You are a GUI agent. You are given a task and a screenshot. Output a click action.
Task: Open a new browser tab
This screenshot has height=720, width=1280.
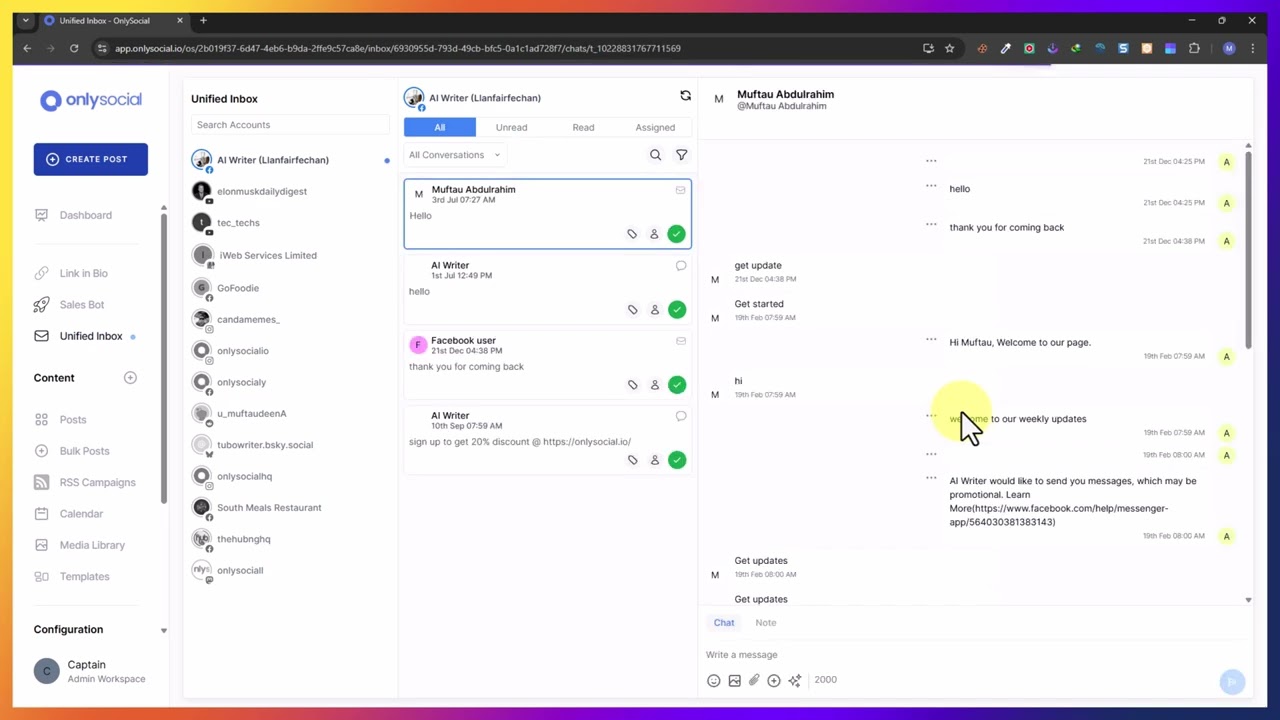click(203, 20)
